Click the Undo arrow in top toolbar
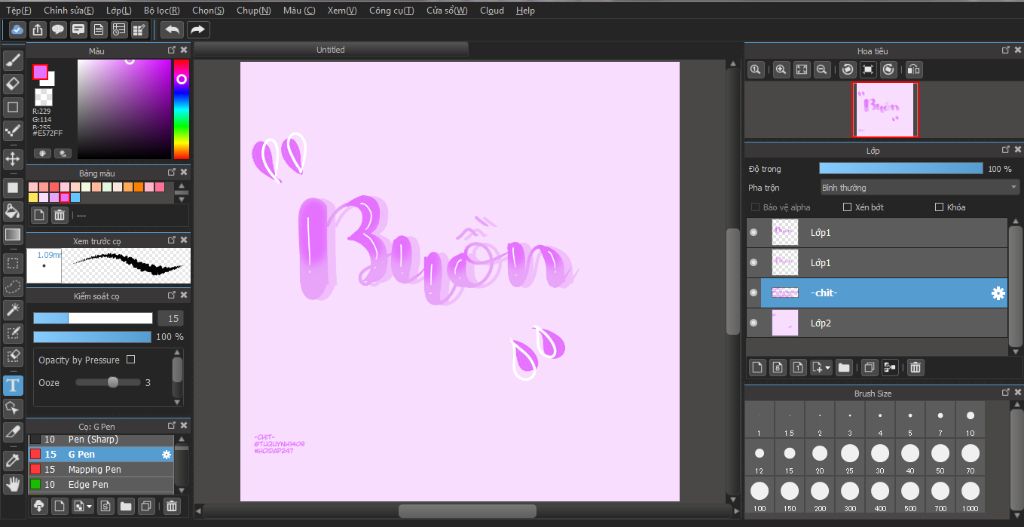This screenshot has height=527, width=1024. 172,29
